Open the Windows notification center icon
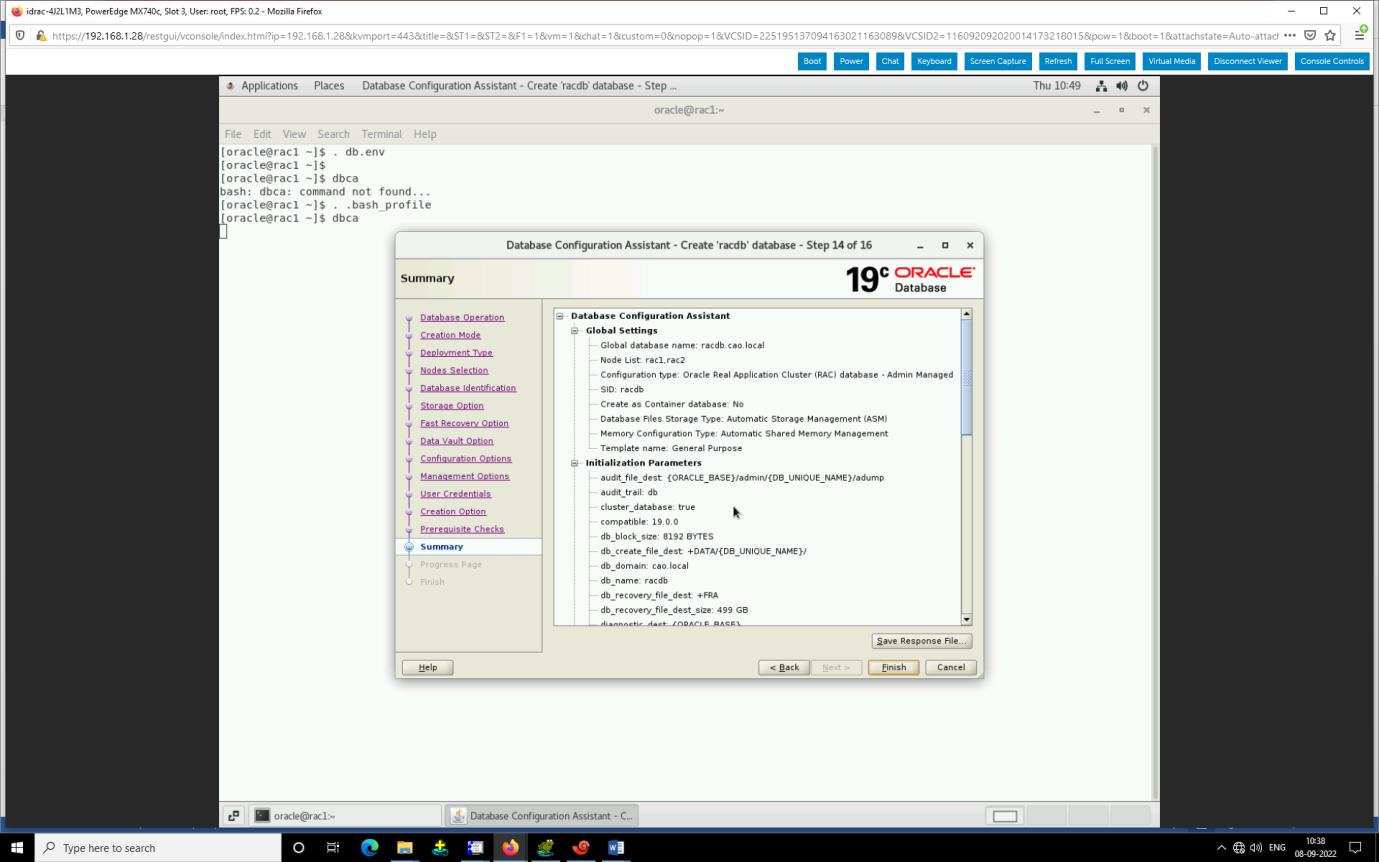Screen dimensions: 1379x862 1355,848
